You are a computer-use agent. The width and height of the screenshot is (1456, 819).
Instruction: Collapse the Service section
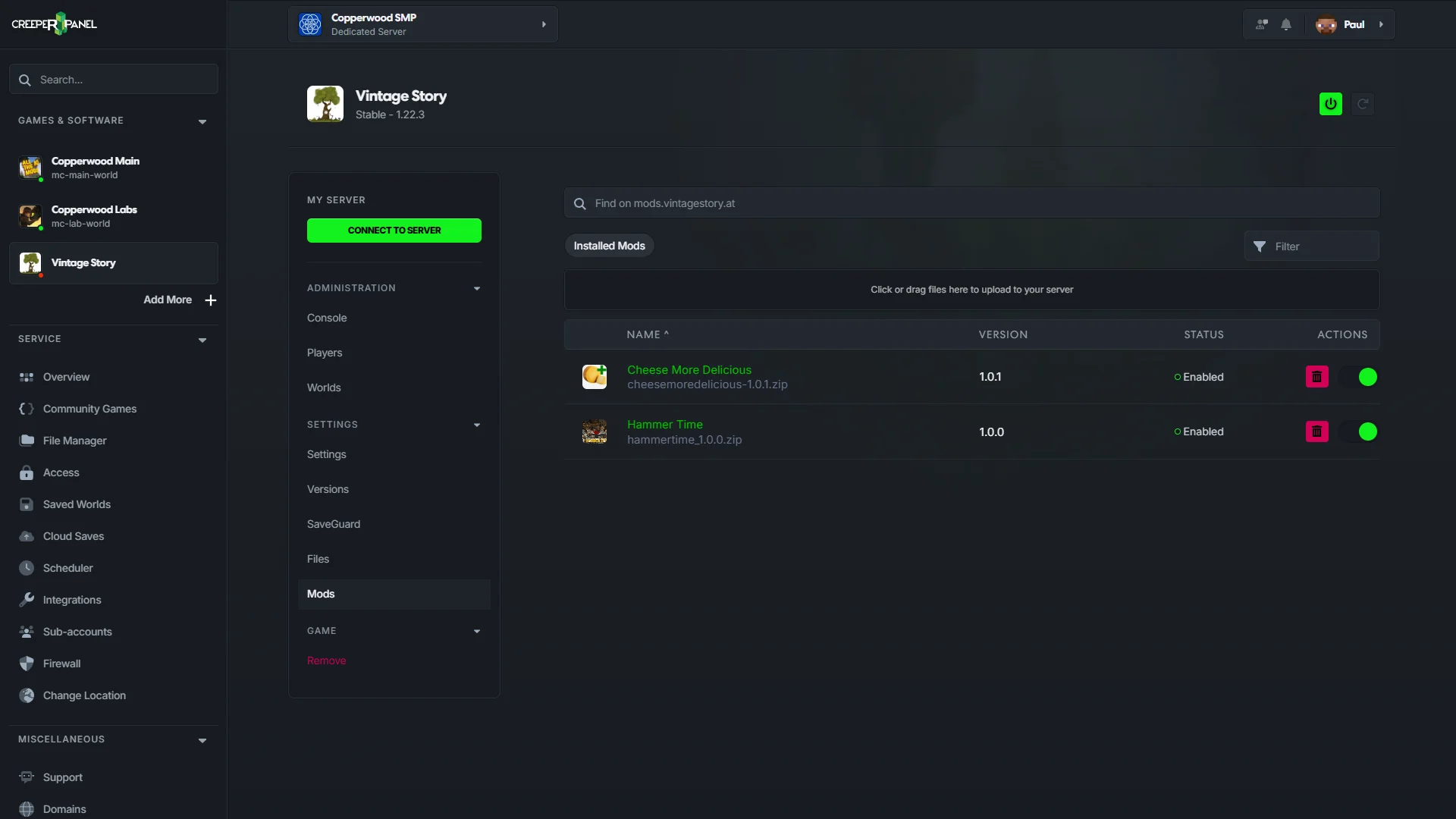202,340
